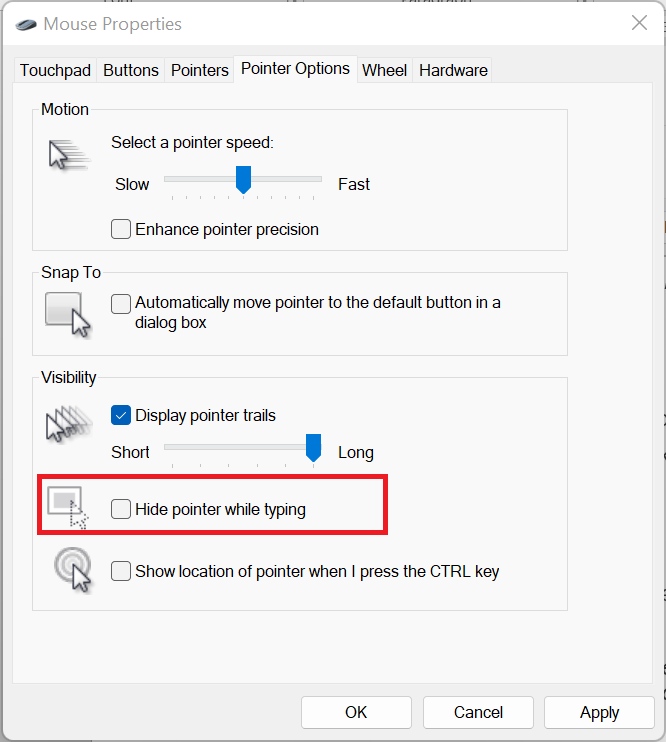Click the pointer speed slider thumb
Screen dimensions: 666x742
coord(242,180)
